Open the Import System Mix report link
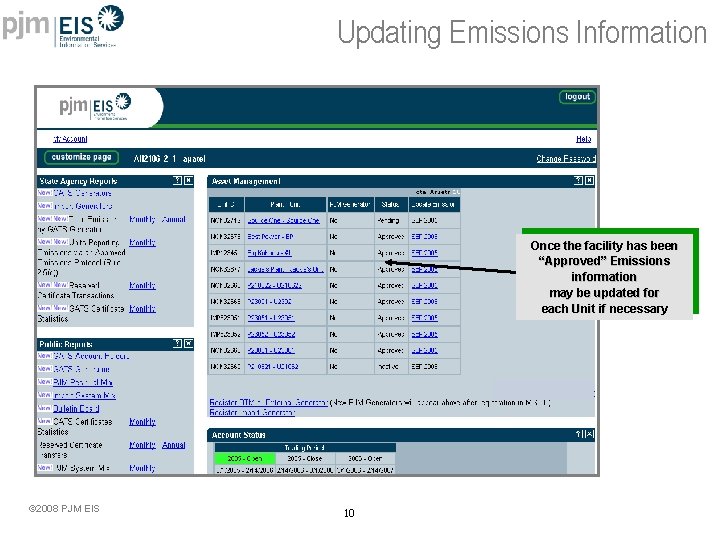The height and width of the screenshot is (540, 720). [x=84, y=395]
